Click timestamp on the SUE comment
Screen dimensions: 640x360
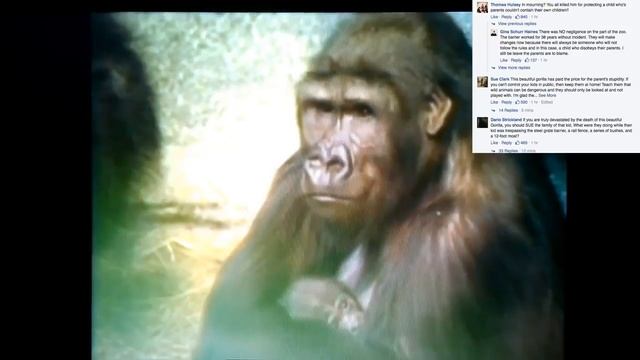[534, 143]
